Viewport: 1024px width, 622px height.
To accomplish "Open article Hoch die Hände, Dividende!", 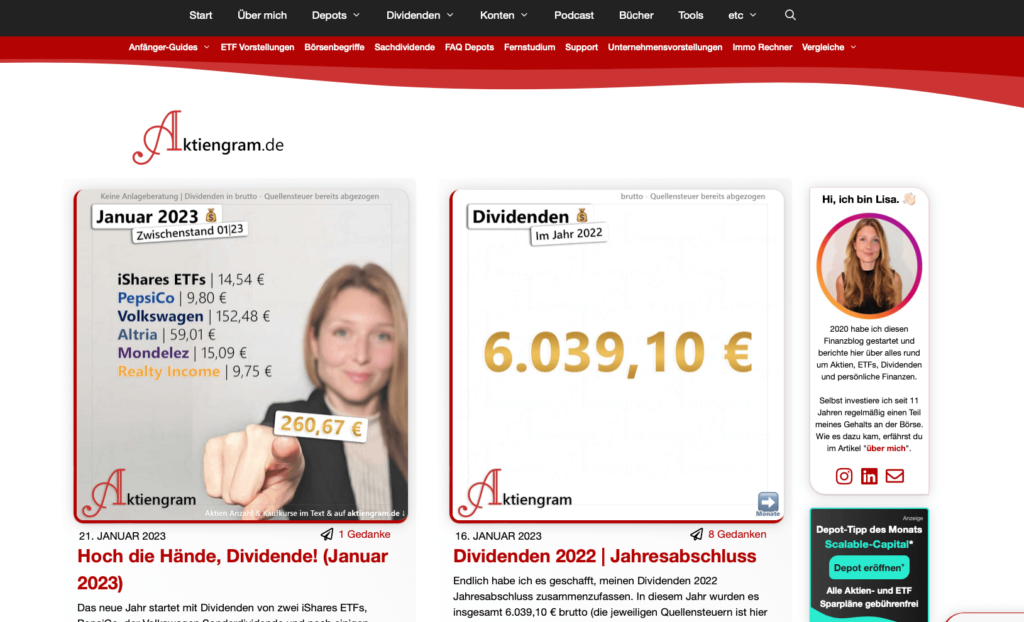I will pos(232,569).
